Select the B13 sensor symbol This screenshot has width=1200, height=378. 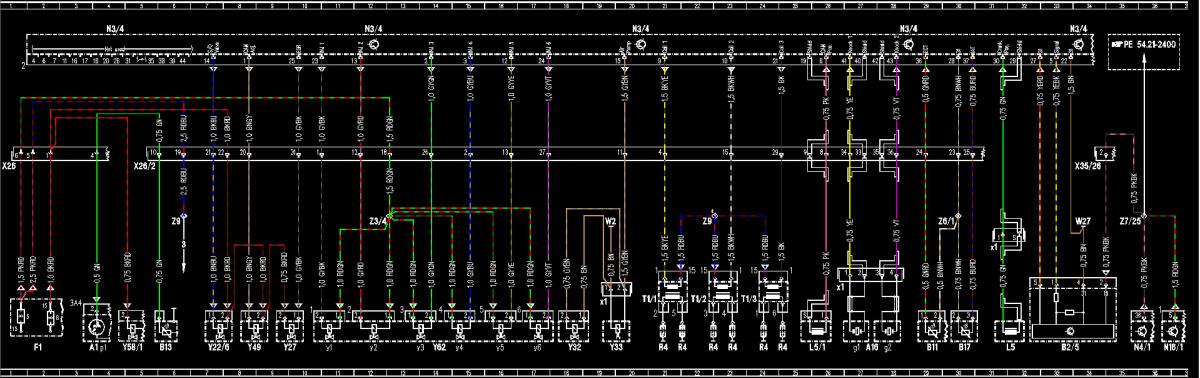[x=165, y=324]
